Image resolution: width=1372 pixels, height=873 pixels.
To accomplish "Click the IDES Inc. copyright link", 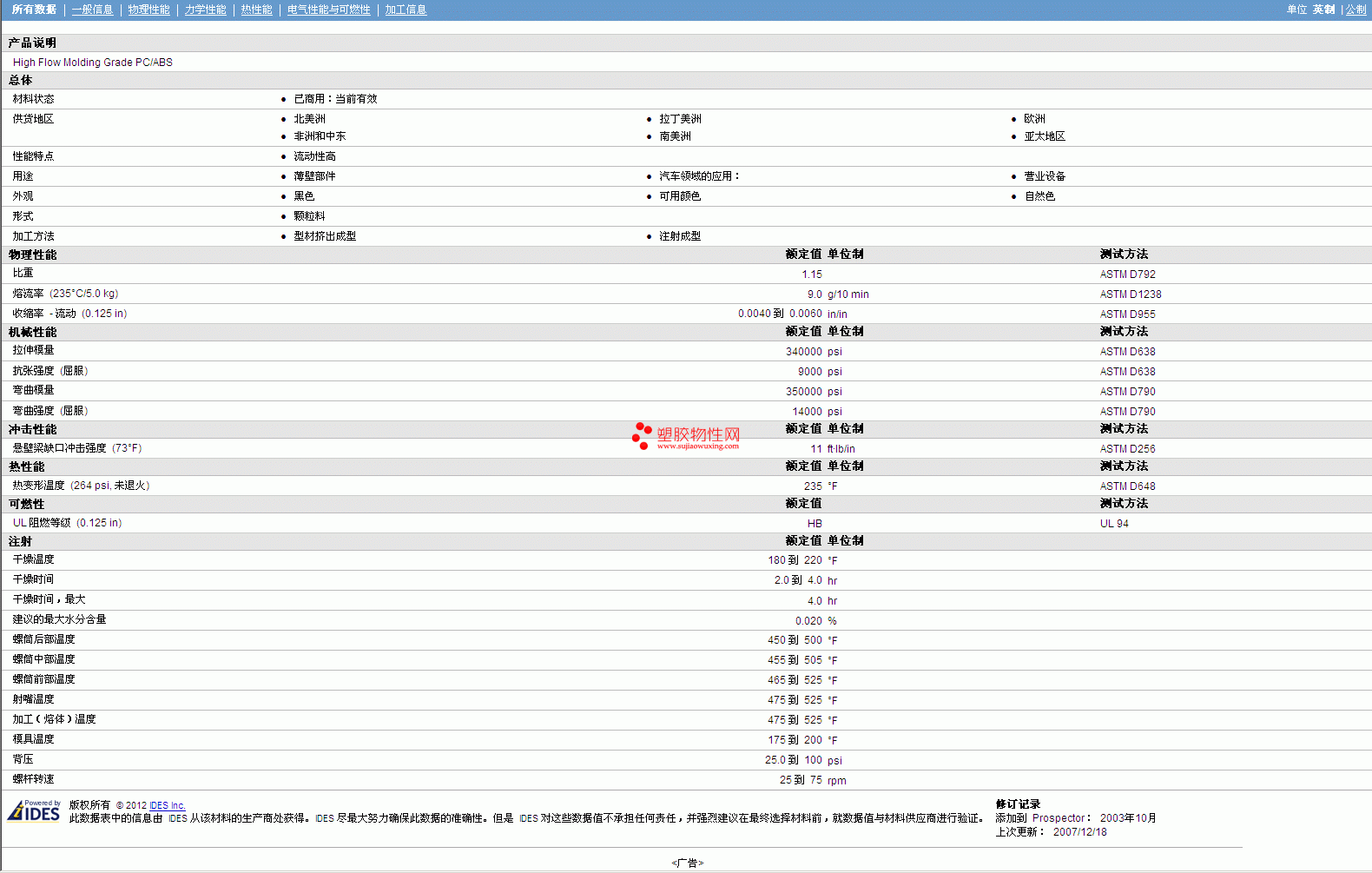I will coord(168,805).
